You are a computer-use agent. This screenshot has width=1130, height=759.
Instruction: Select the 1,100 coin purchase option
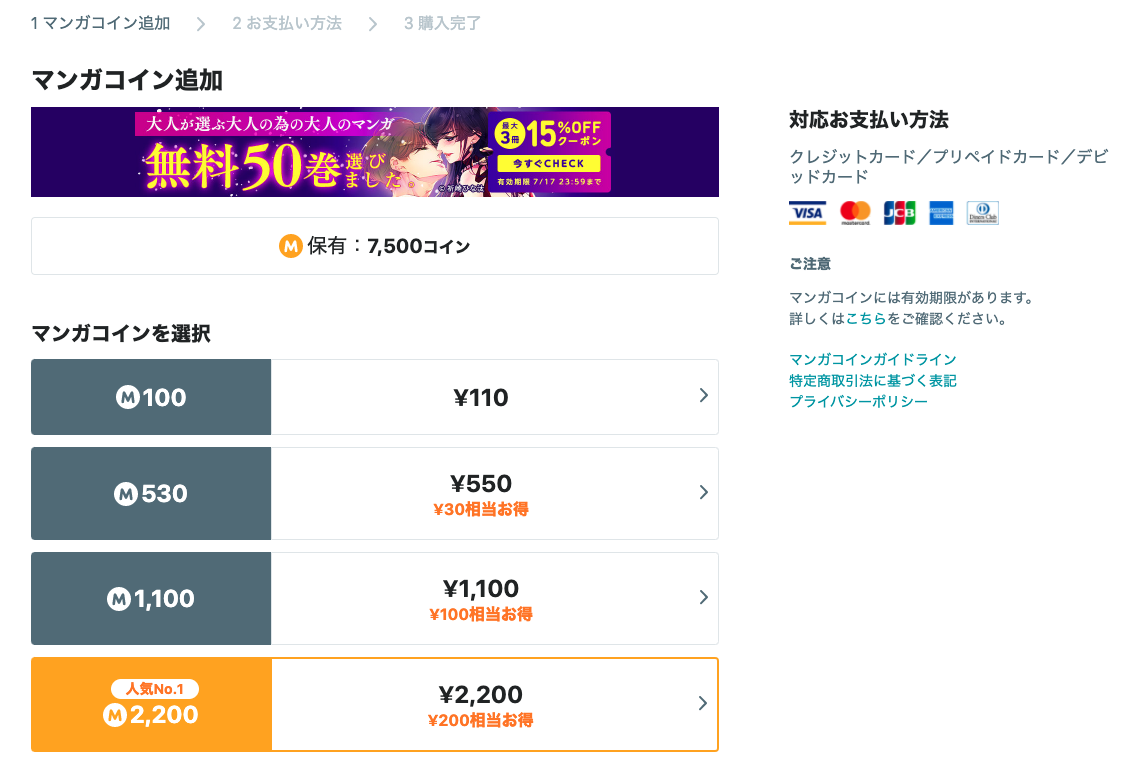pos(374,598)
